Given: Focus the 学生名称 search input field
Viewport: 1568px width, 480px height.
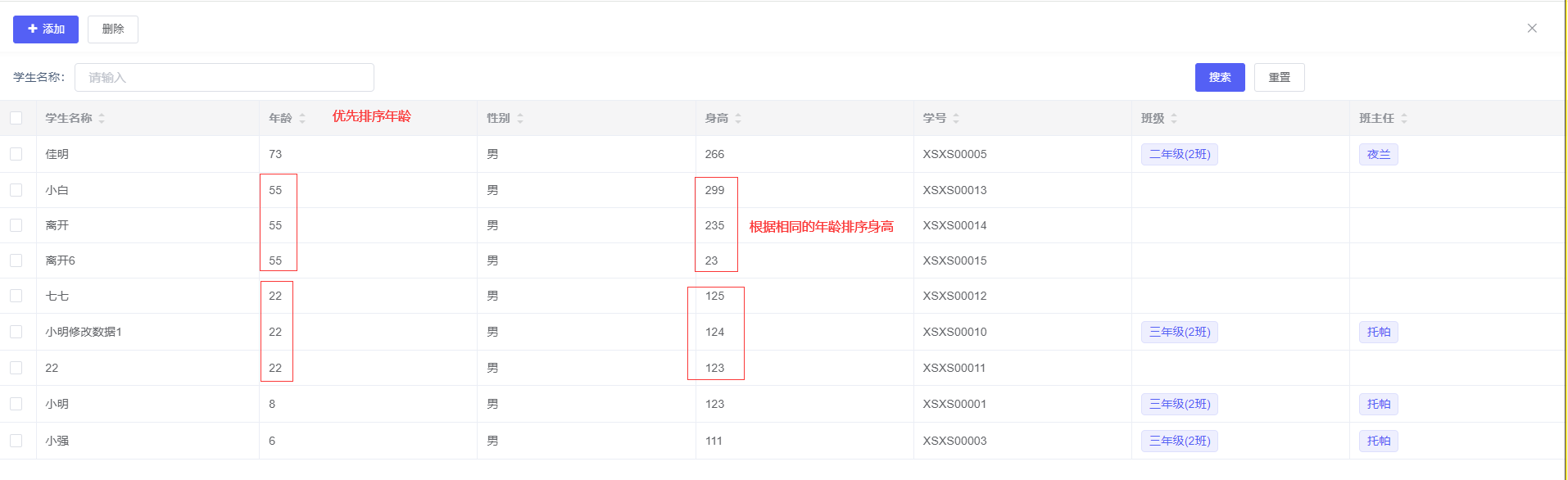Looking at the screenshot, I should (x=224, y=78).
